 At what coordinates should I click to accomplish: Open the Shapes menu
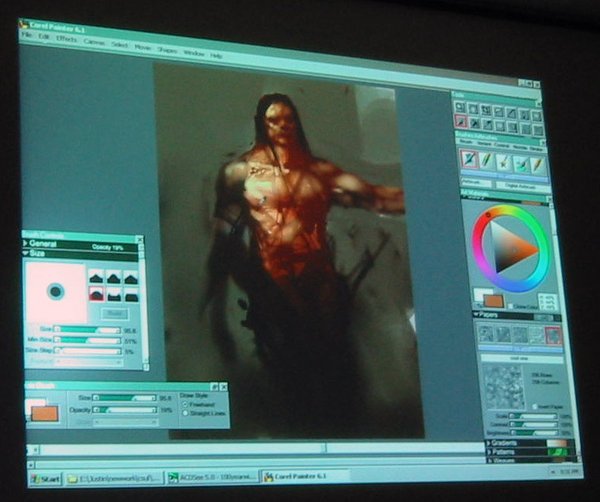[x=167, y=50]
